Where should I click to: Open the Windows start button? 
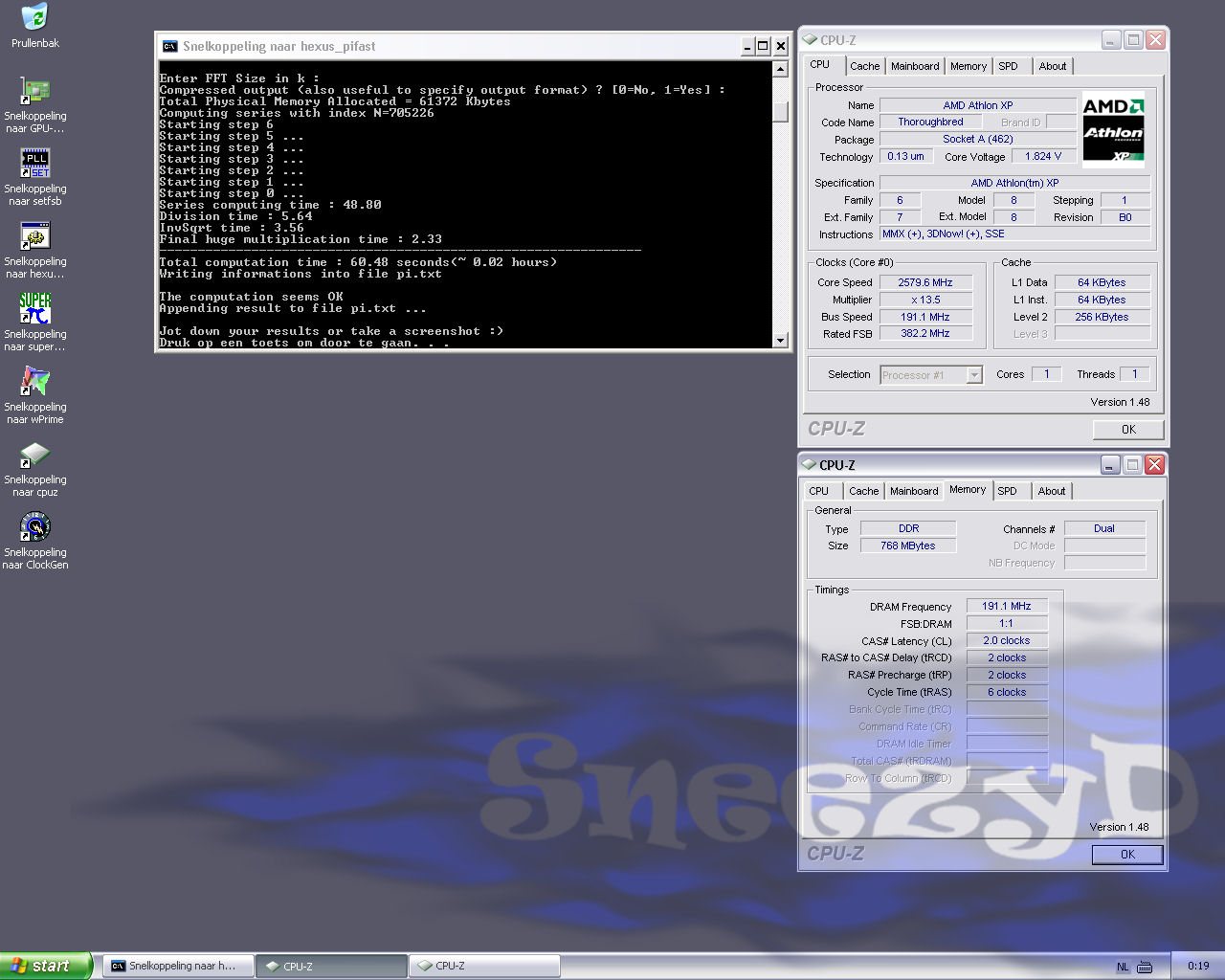pyautogui.click(x=46, y=966)
